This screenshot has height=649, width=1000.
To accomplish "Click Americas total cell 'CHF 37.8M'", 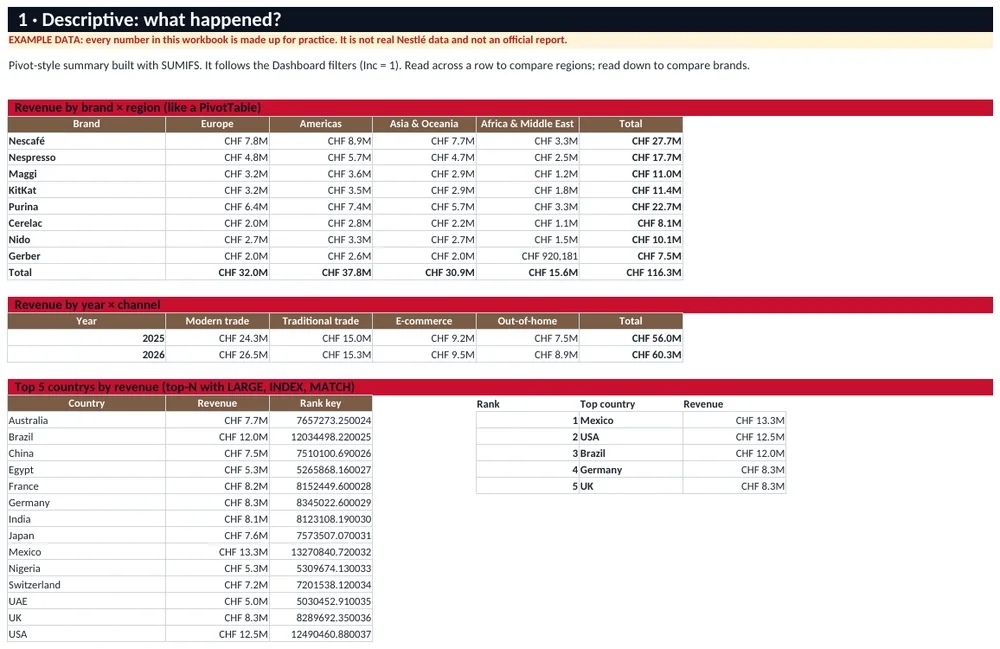I will tap(321, 273).
